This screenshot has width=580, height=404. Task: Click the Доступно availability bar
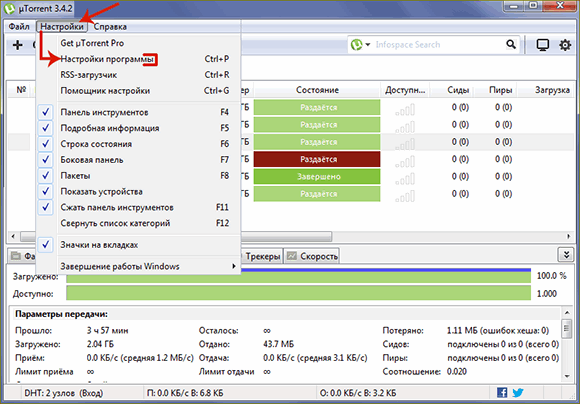pos(299,294)
